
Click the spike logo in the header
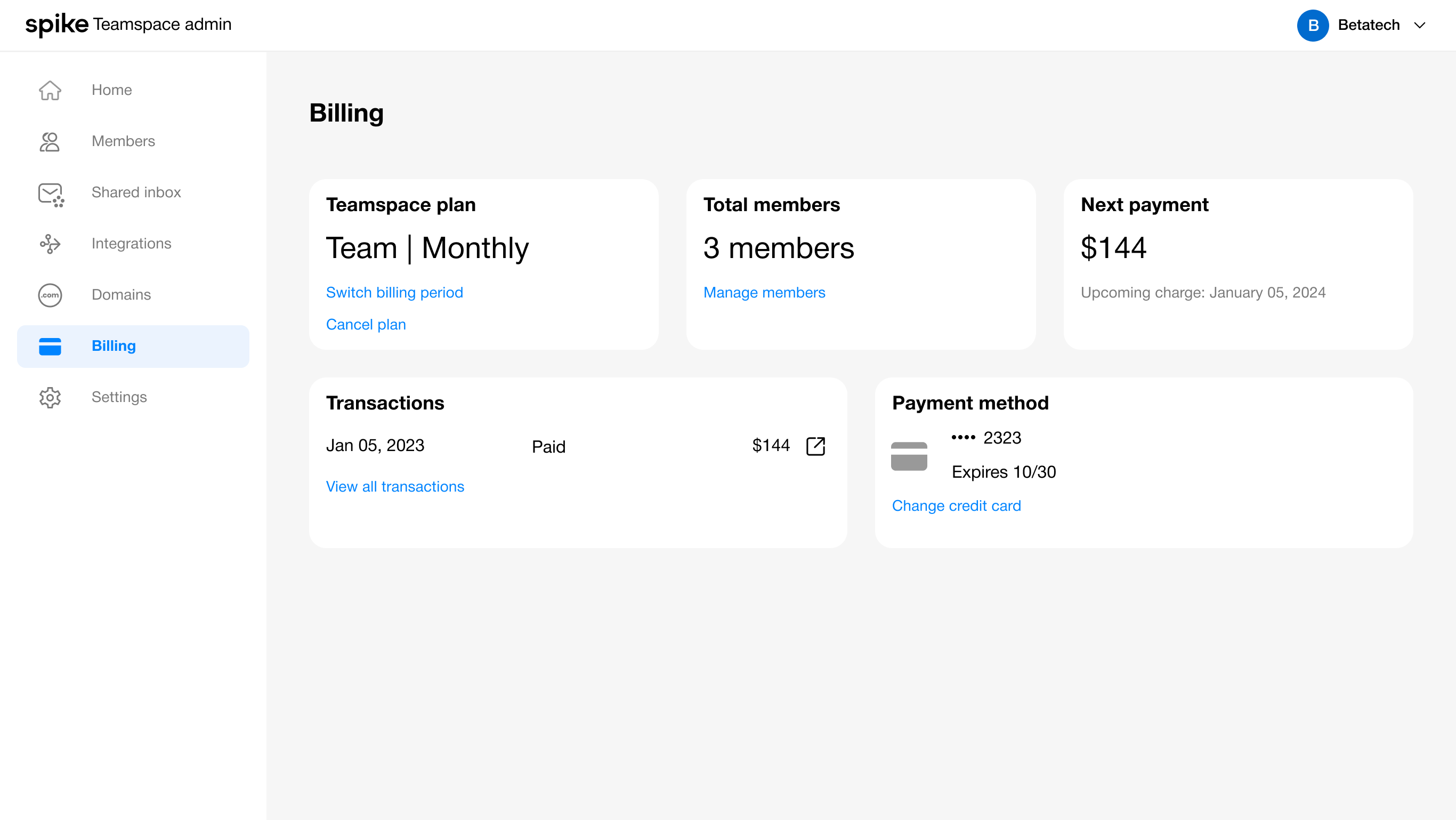[56, 25]
